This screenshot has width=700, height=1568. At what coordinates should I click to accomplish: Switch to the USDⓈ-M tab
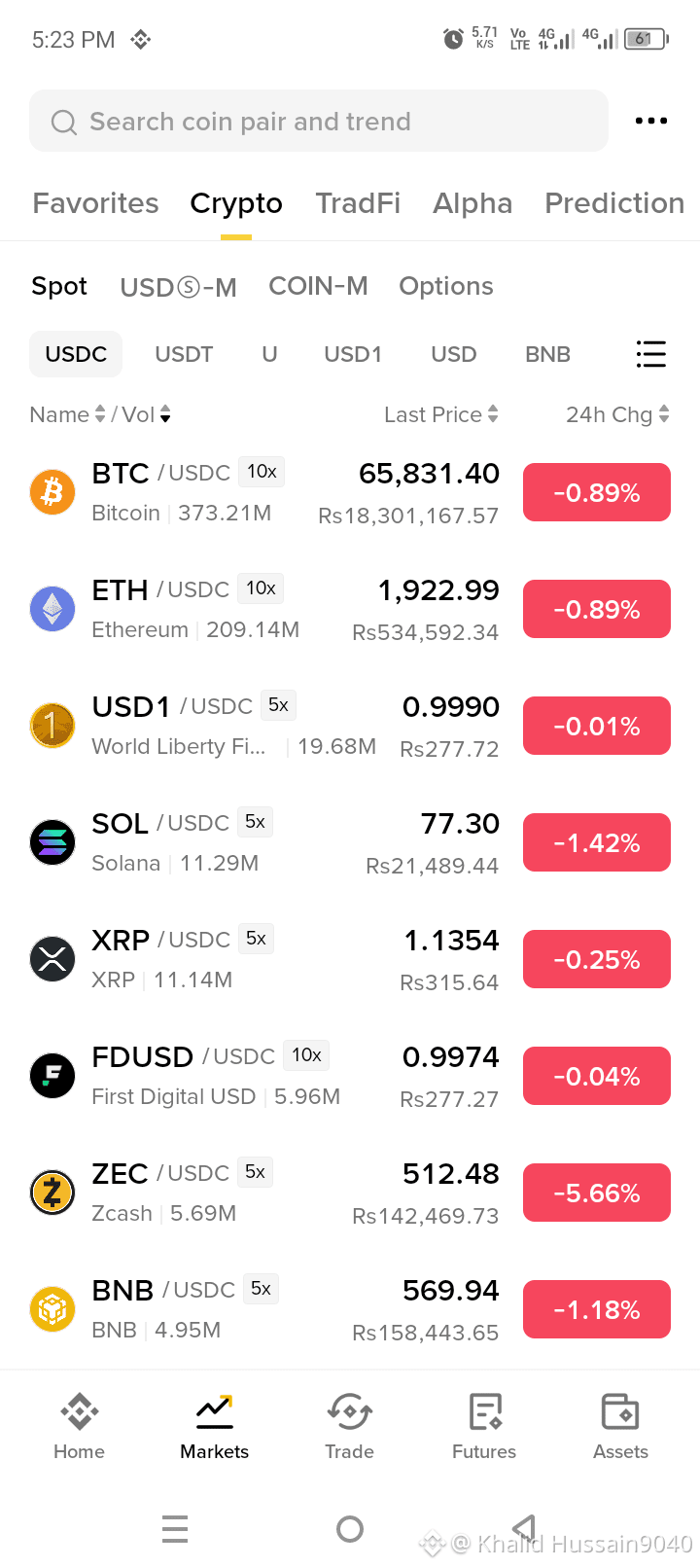point(178,287)
